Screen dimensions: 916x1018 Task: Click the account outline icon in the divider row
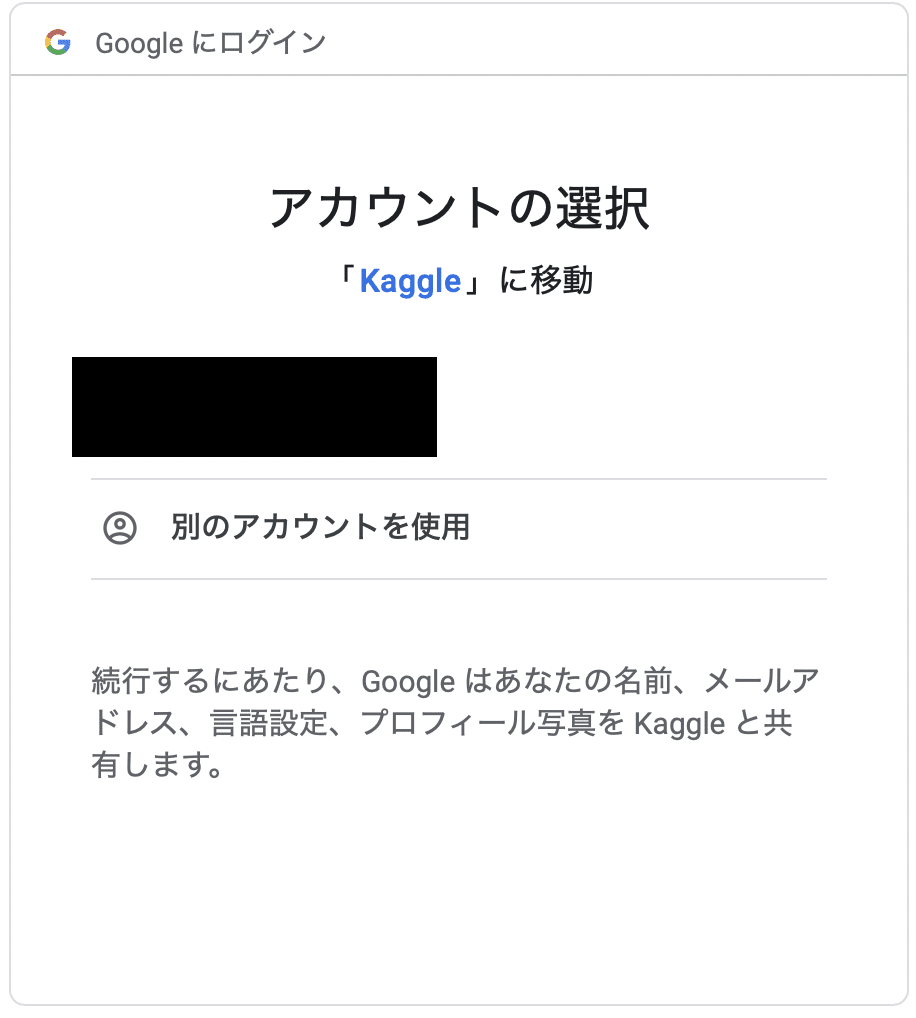point(119,528)
